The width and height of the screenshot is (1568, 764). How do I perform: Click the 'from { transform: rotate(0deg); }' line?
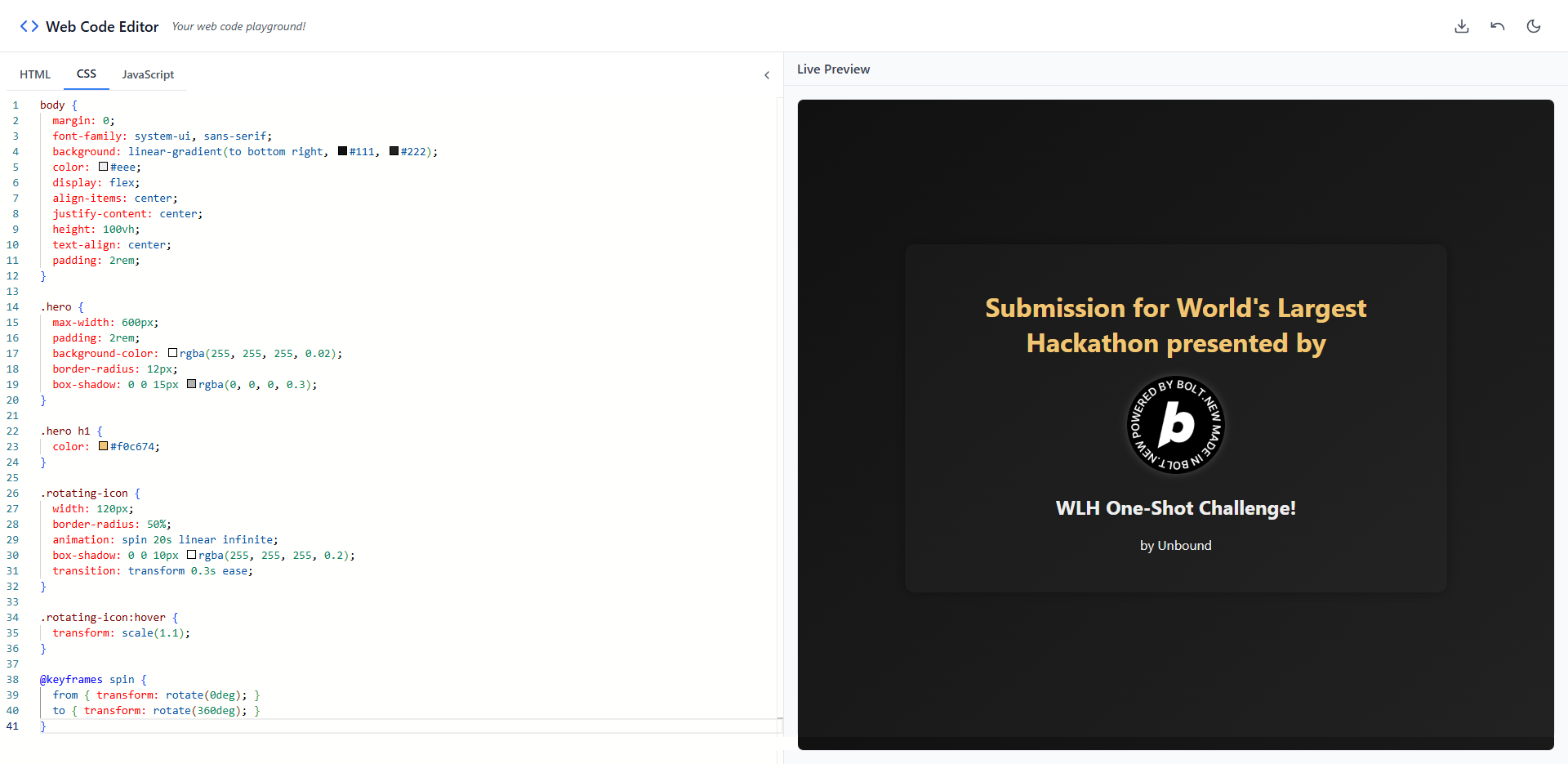tap(157, 695)
